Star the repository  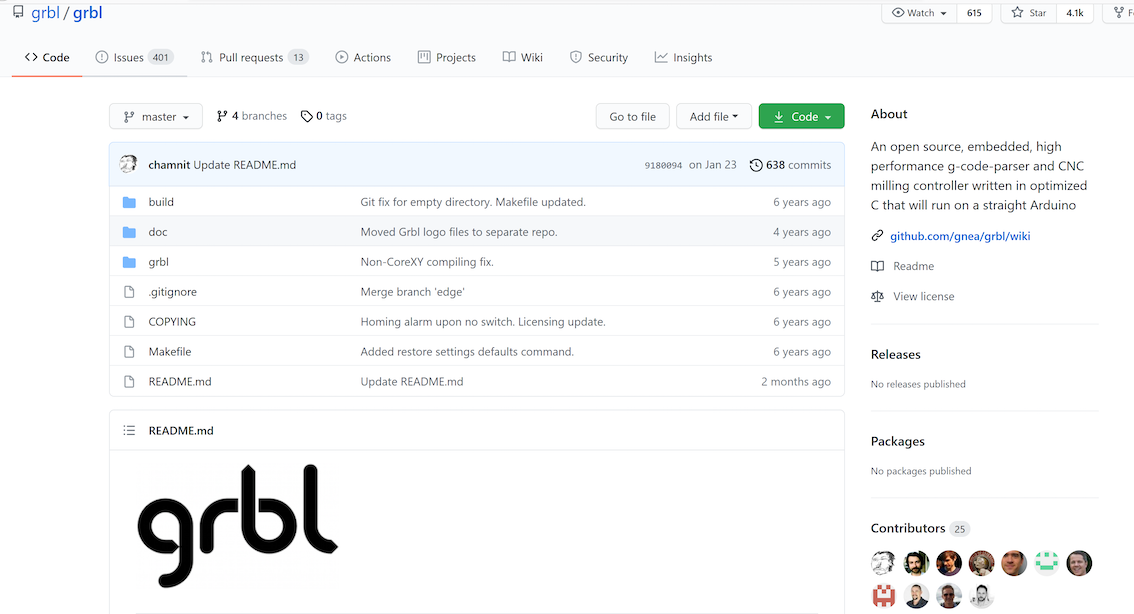1029,13
